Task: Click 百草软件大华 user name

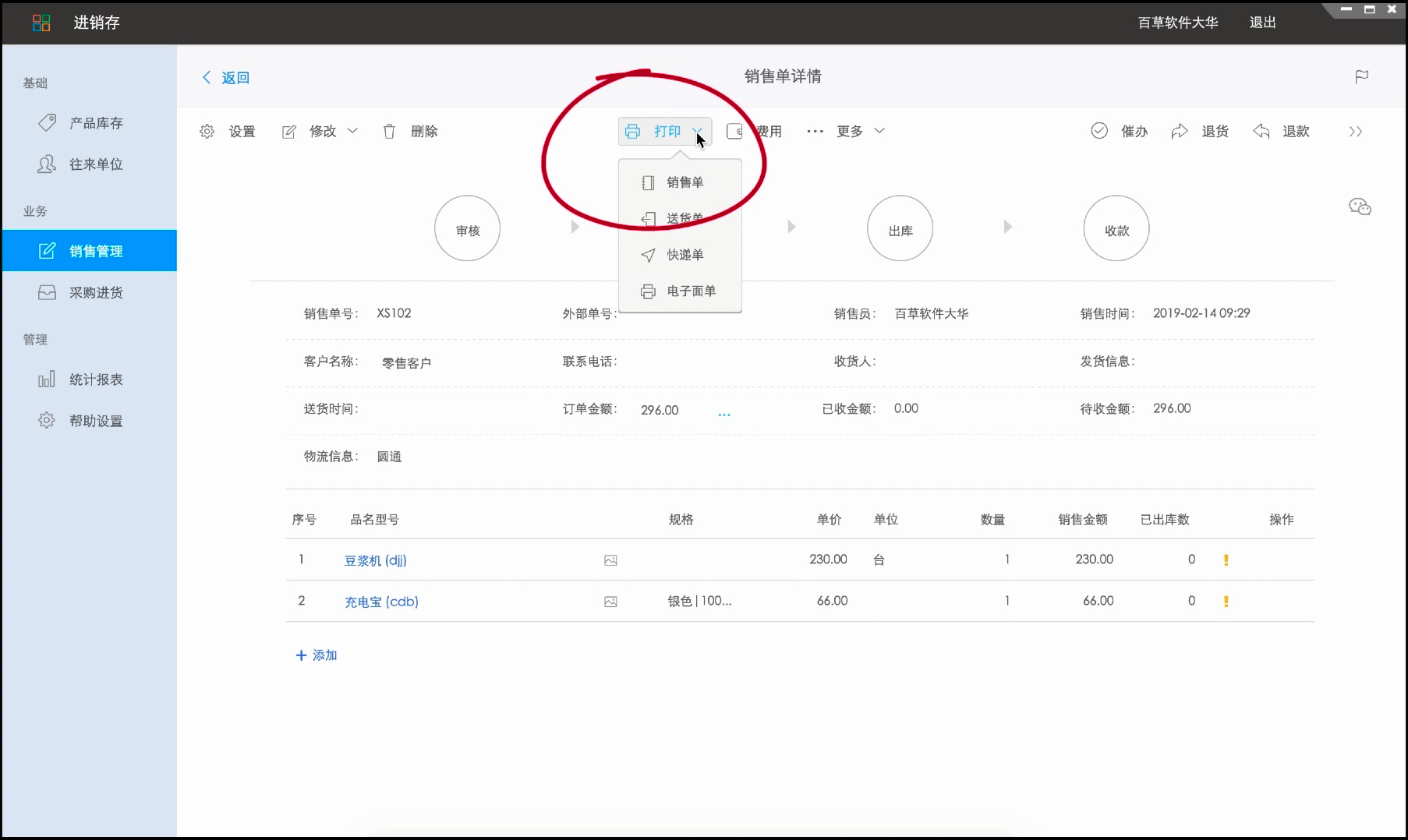Action: click(1178, 23)
